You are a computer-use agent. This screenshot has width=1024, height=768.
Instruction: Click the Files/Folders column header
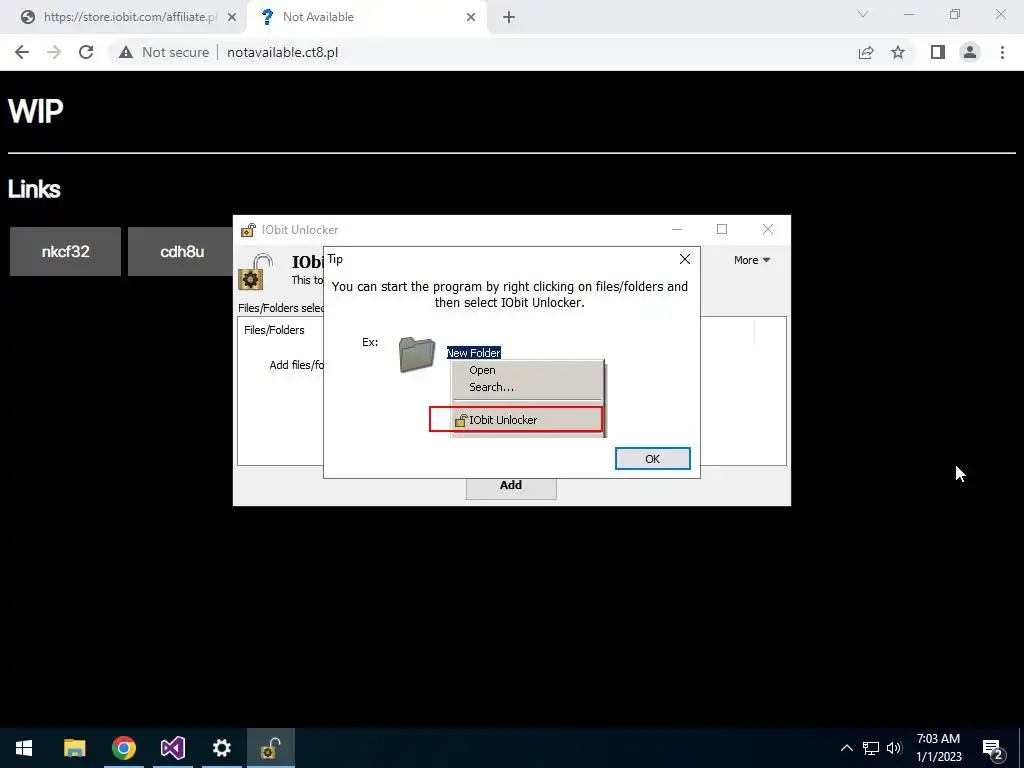pyautogui.click(x=274, y=330)
